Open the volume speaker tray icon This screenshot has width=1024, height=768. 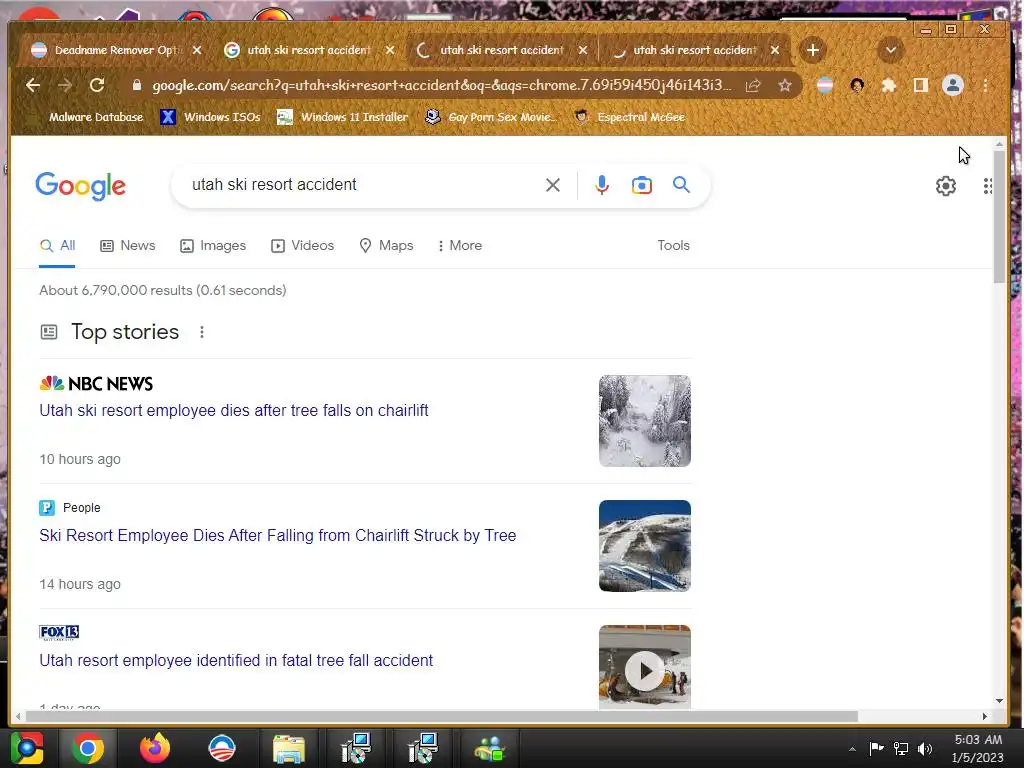click(925, 748)
